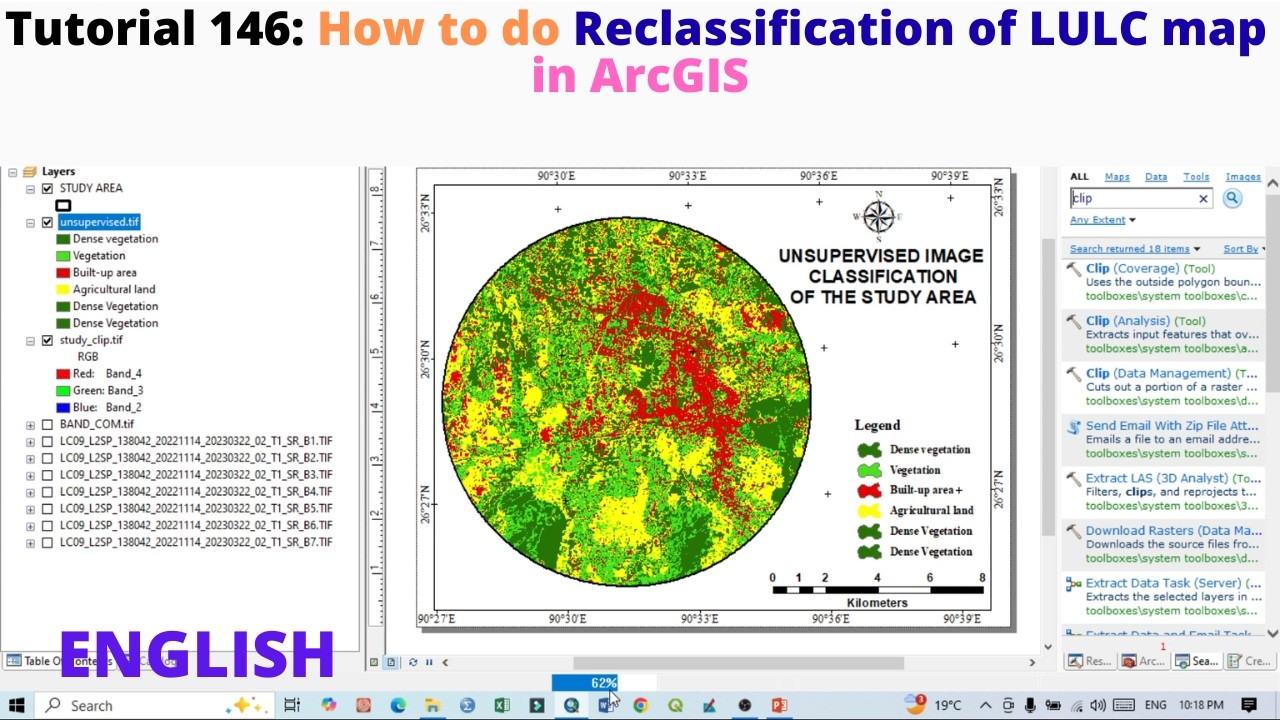Check the SR_B1.TIF layer checkbox
Image resolution: width=1280 pixels, height=720 pixels.
click(x=47, y=441)
